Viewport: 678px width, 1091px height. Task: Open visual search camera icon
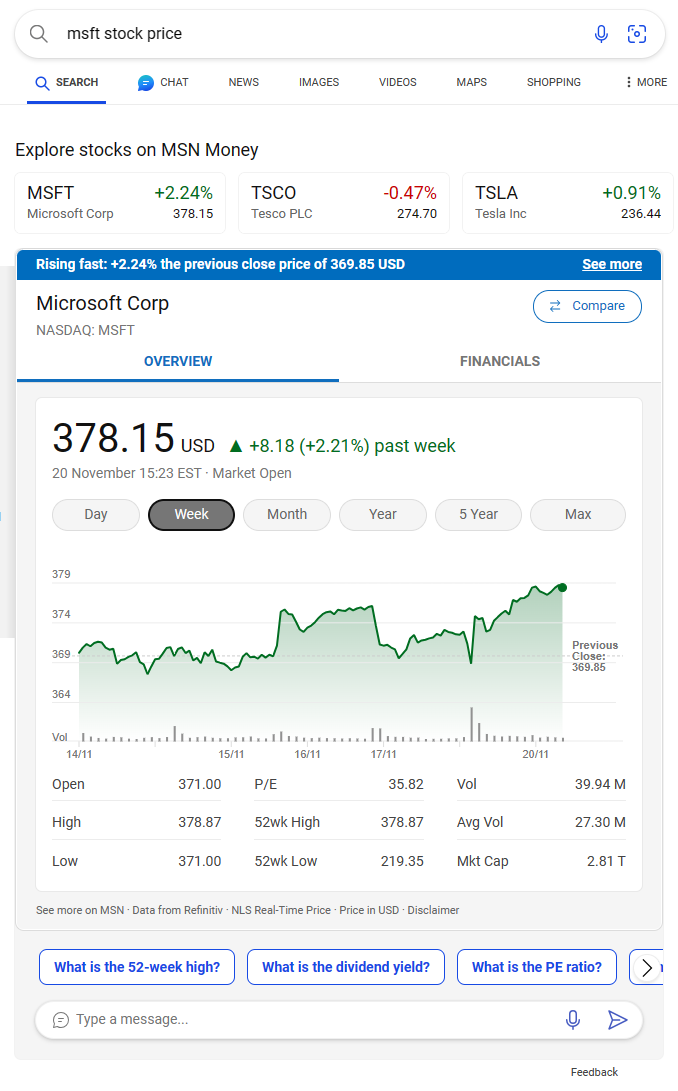point(637,33)
